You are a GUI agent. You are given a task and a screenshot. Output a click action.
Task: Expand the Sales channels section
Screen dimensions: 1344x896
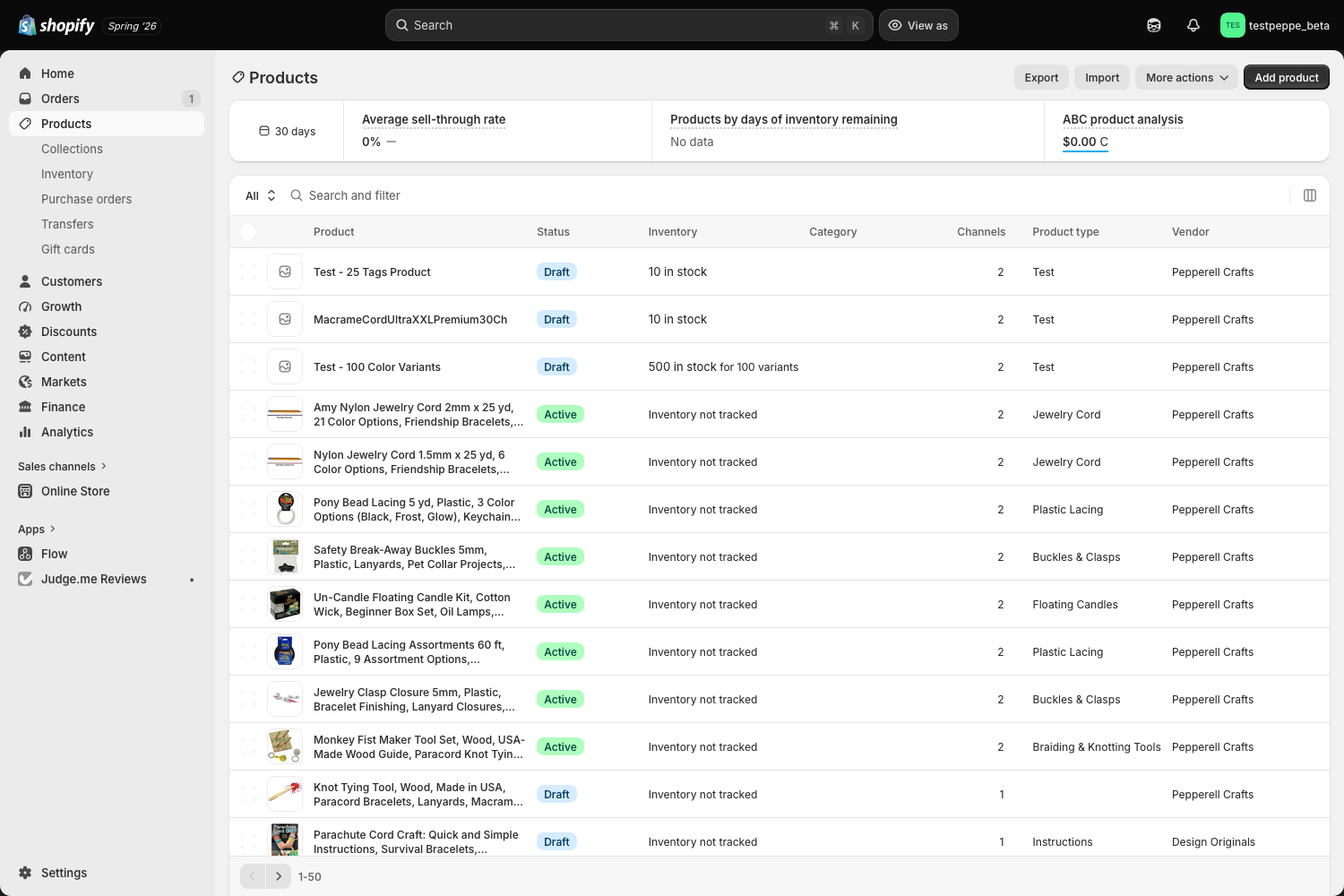(63, 466)
